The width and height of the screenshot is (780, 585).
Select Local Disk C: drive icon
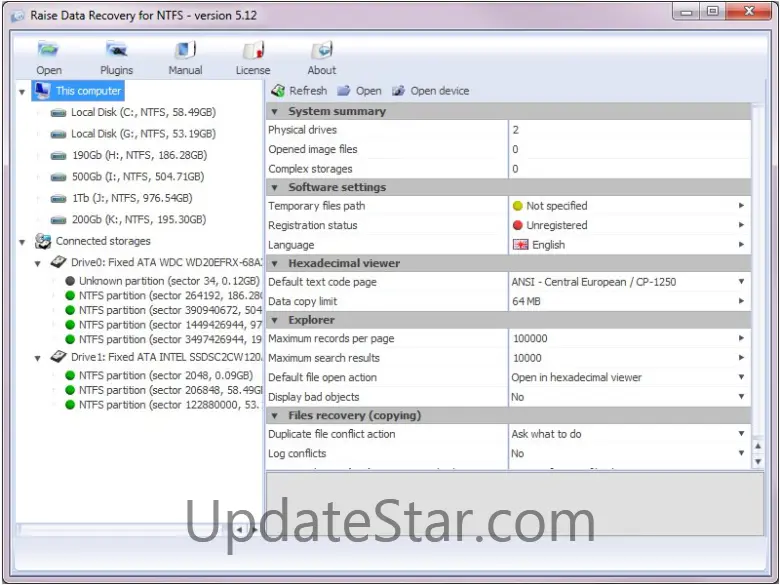[x=58, y=113]
